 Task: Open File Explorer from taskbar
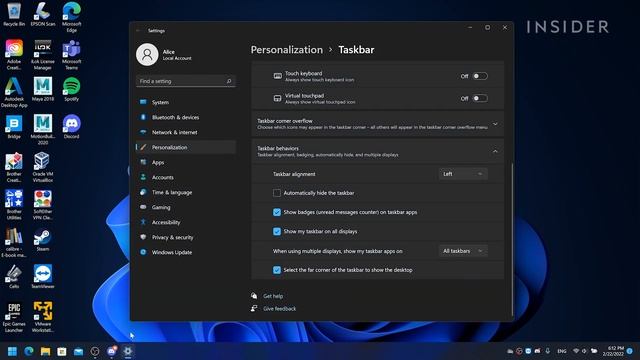click(x=45, y=351)
